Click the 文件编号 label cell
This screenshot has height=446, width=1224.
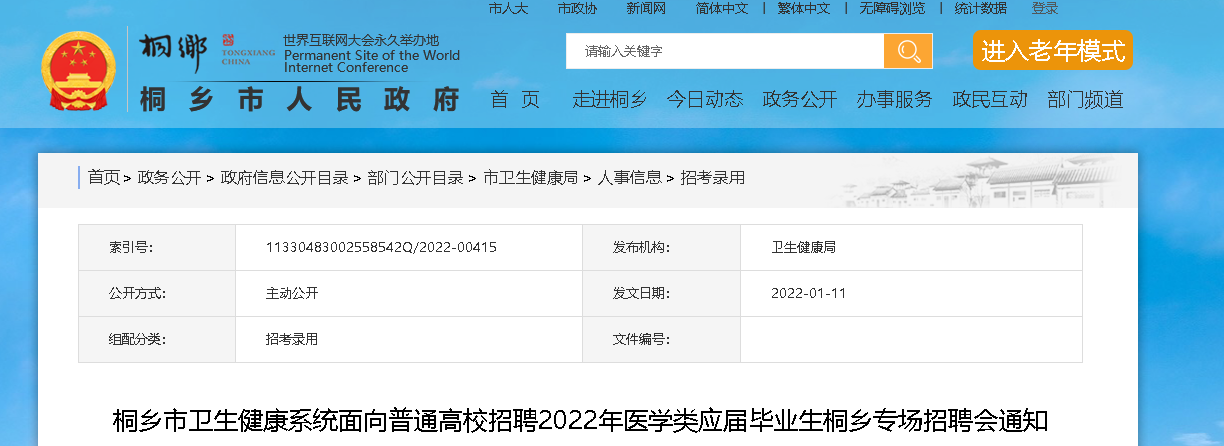point(661,339)
